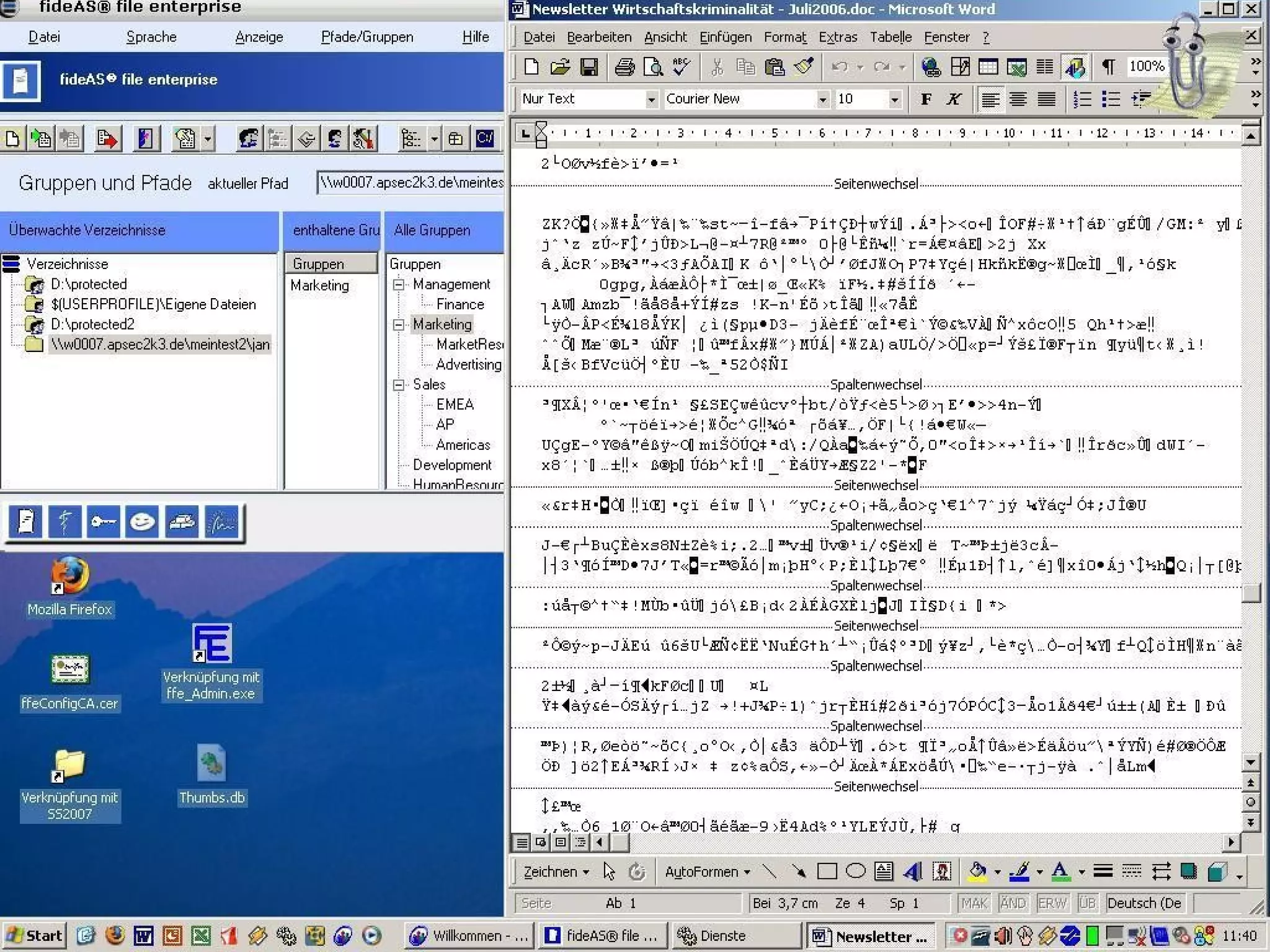Click the Start button on the taskbar
The height and width of the screenshot is (952, 1270).
click(35, 935)
